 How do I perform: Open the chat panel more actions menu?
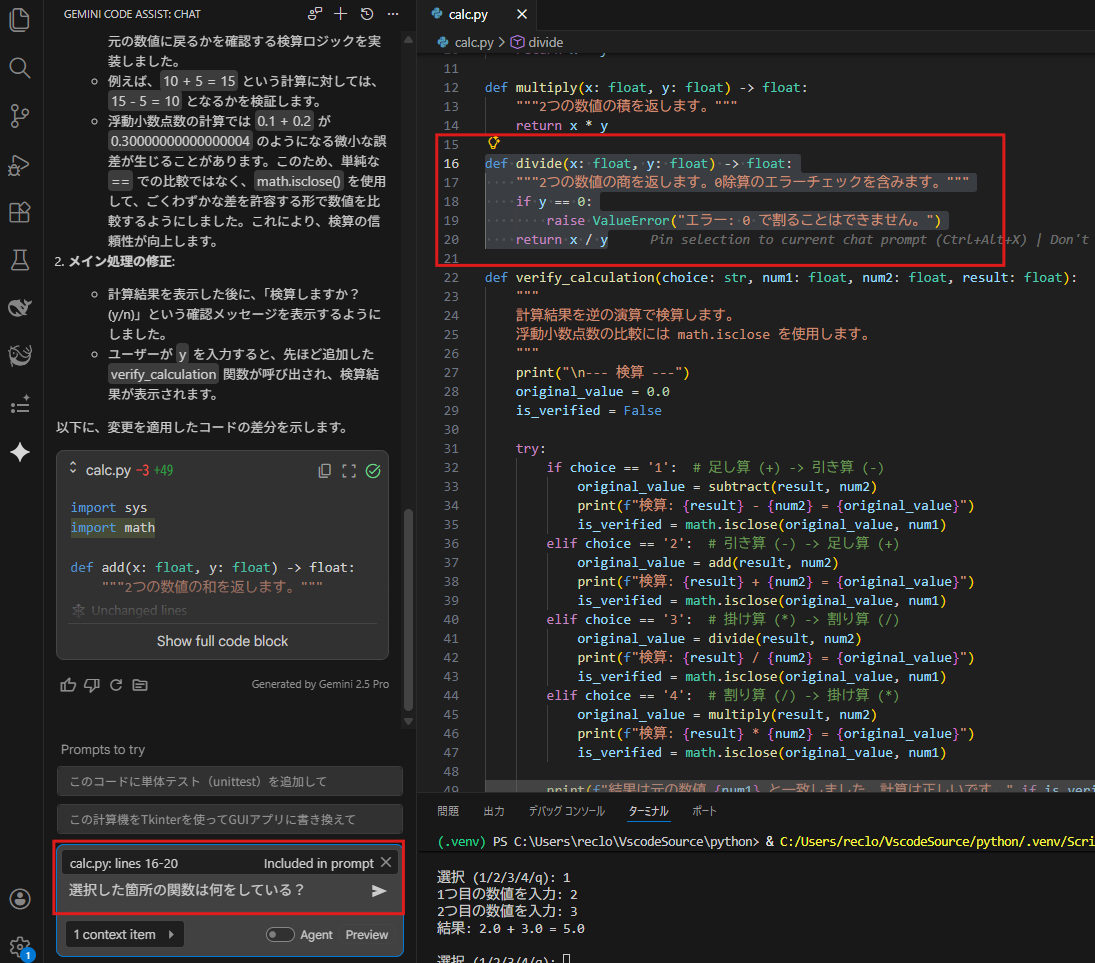pos(393,14)
